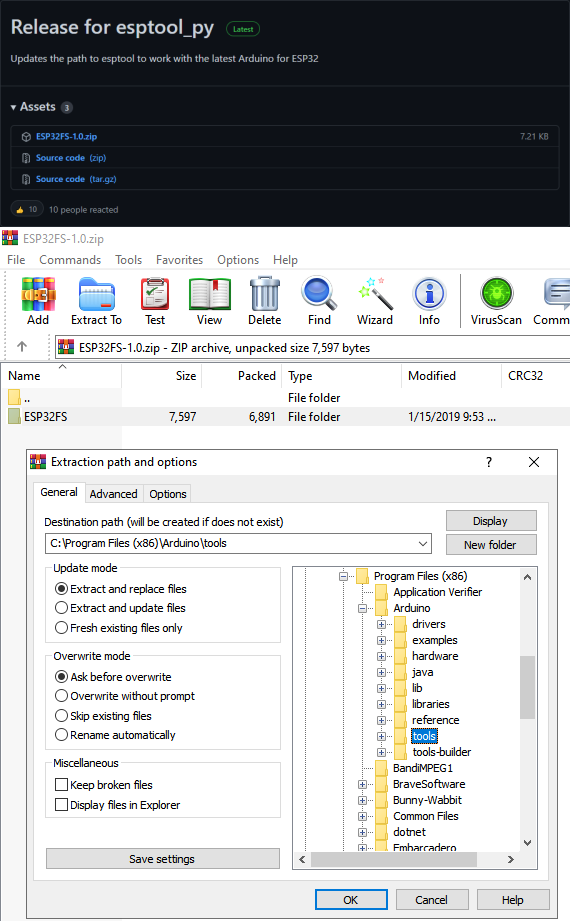The width and height of the screenshot is (570, 921).
Task: Open the View book icon
Action: [210, 294]
